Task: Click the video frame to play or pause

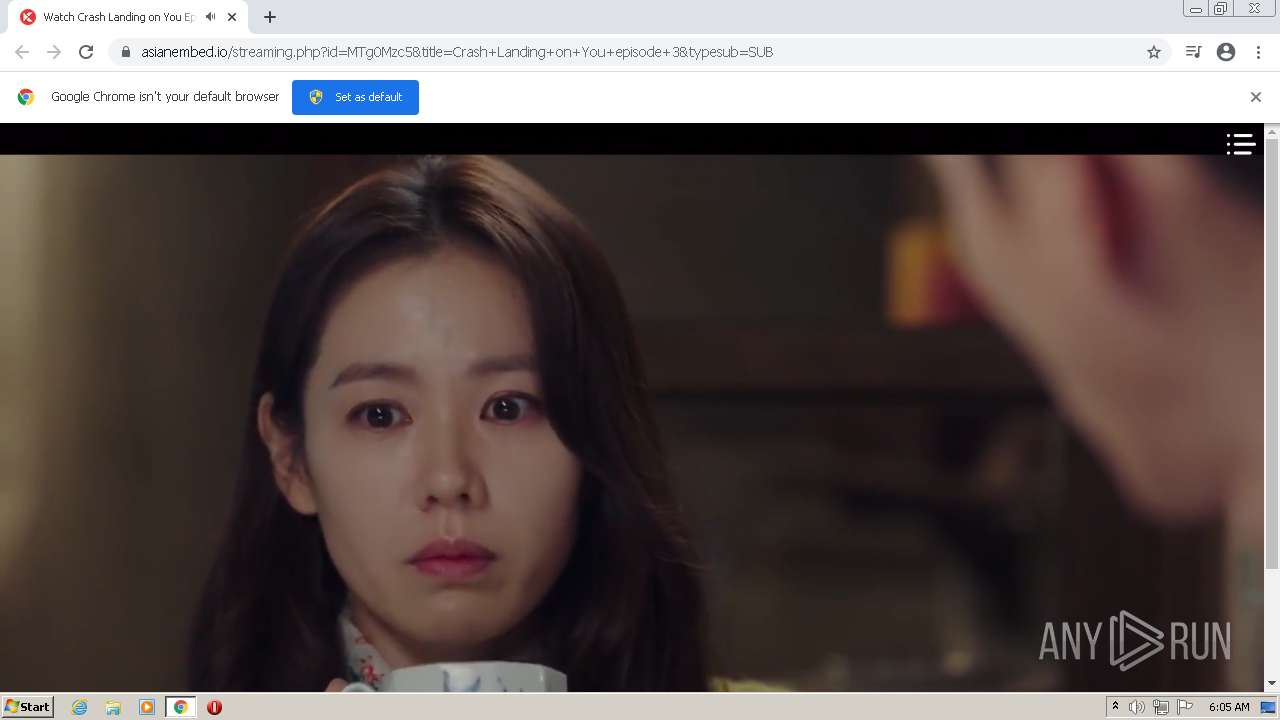Action: 632,422
